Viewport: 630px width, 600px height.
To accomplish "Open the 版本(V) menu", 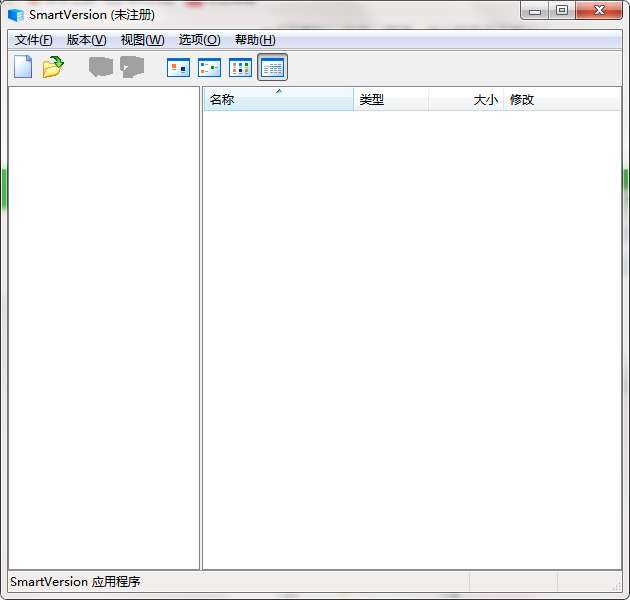I will 86,40.
